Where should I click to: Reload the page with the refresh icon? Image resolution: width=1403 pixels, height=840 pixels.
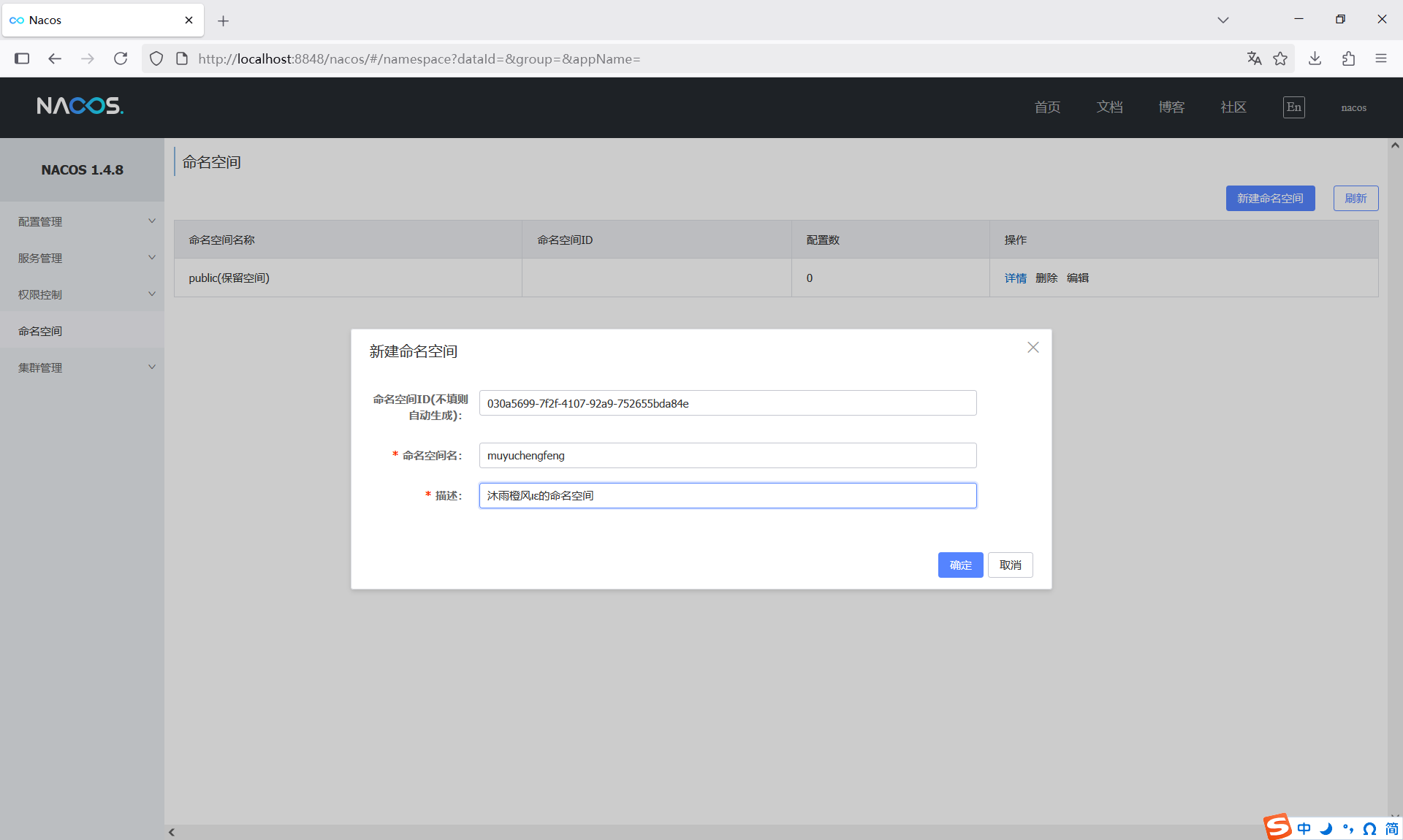point(121,58)
